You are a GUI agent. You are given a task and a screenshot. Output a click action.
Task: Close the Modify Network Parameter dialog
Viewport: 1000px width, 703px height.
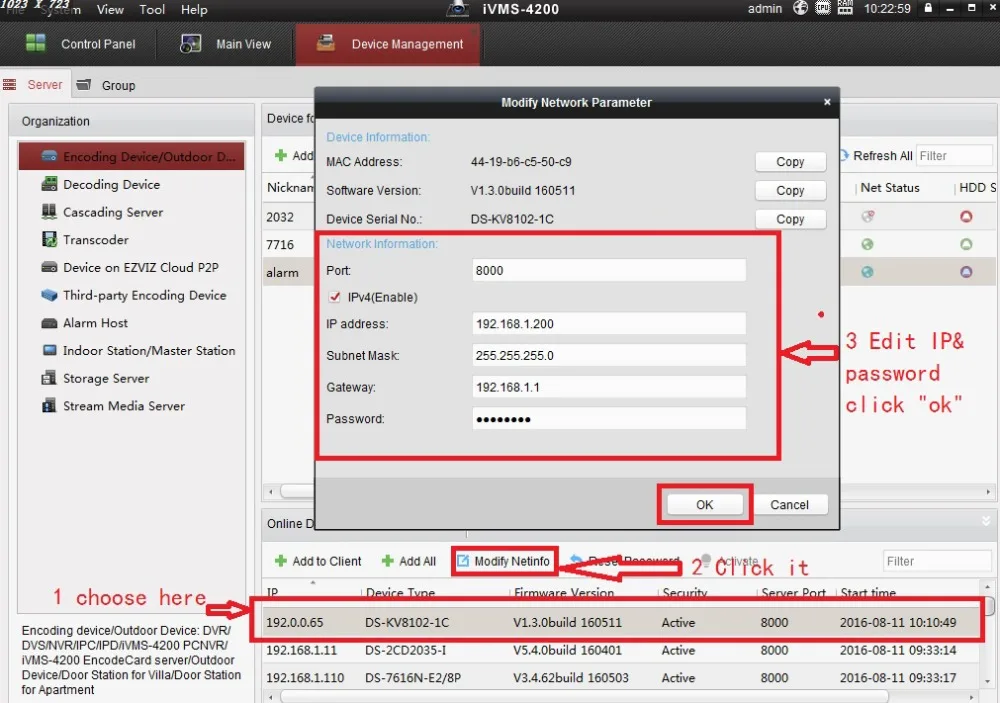coord(827,102)
